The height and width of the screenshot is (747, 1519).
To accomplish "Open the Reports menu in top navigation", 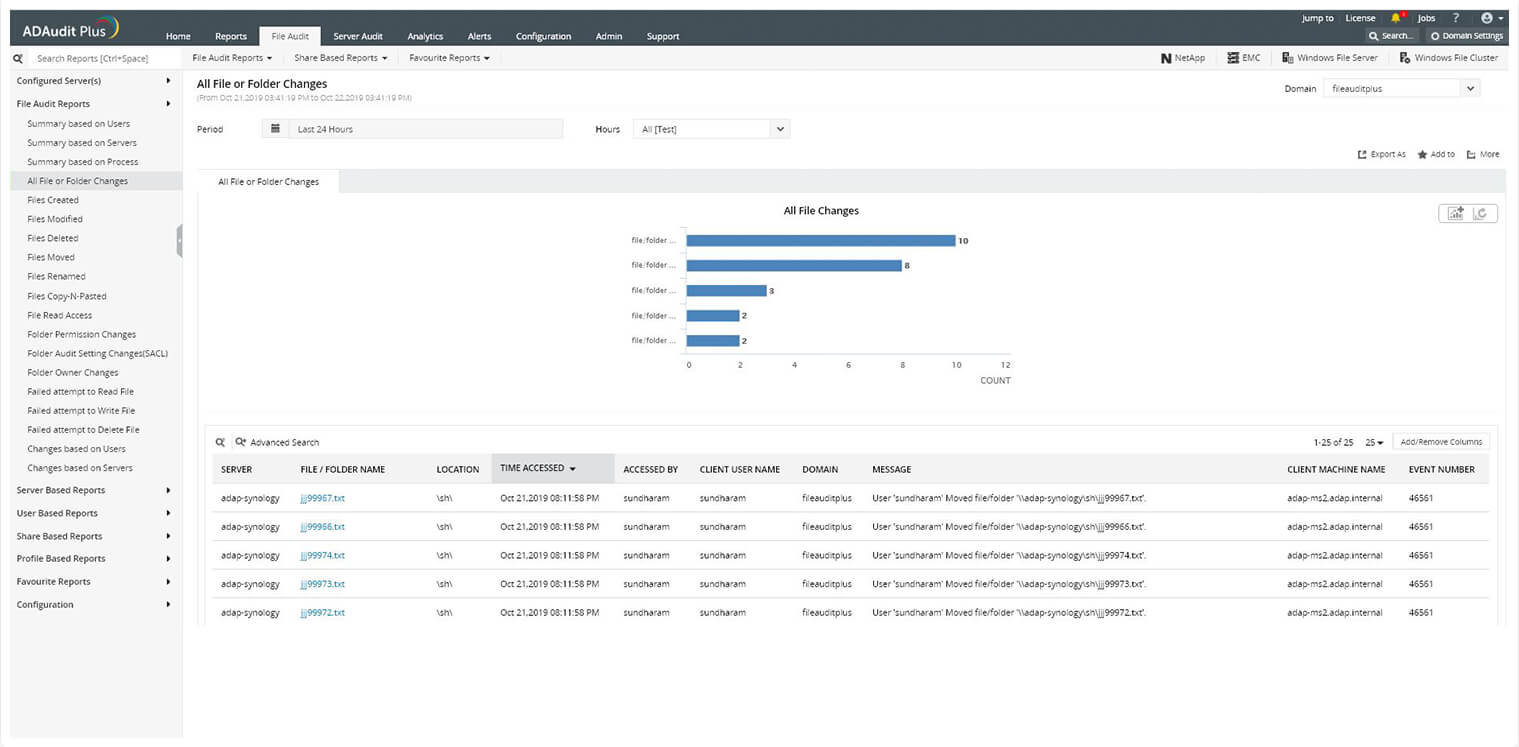I will coord(230,36).
